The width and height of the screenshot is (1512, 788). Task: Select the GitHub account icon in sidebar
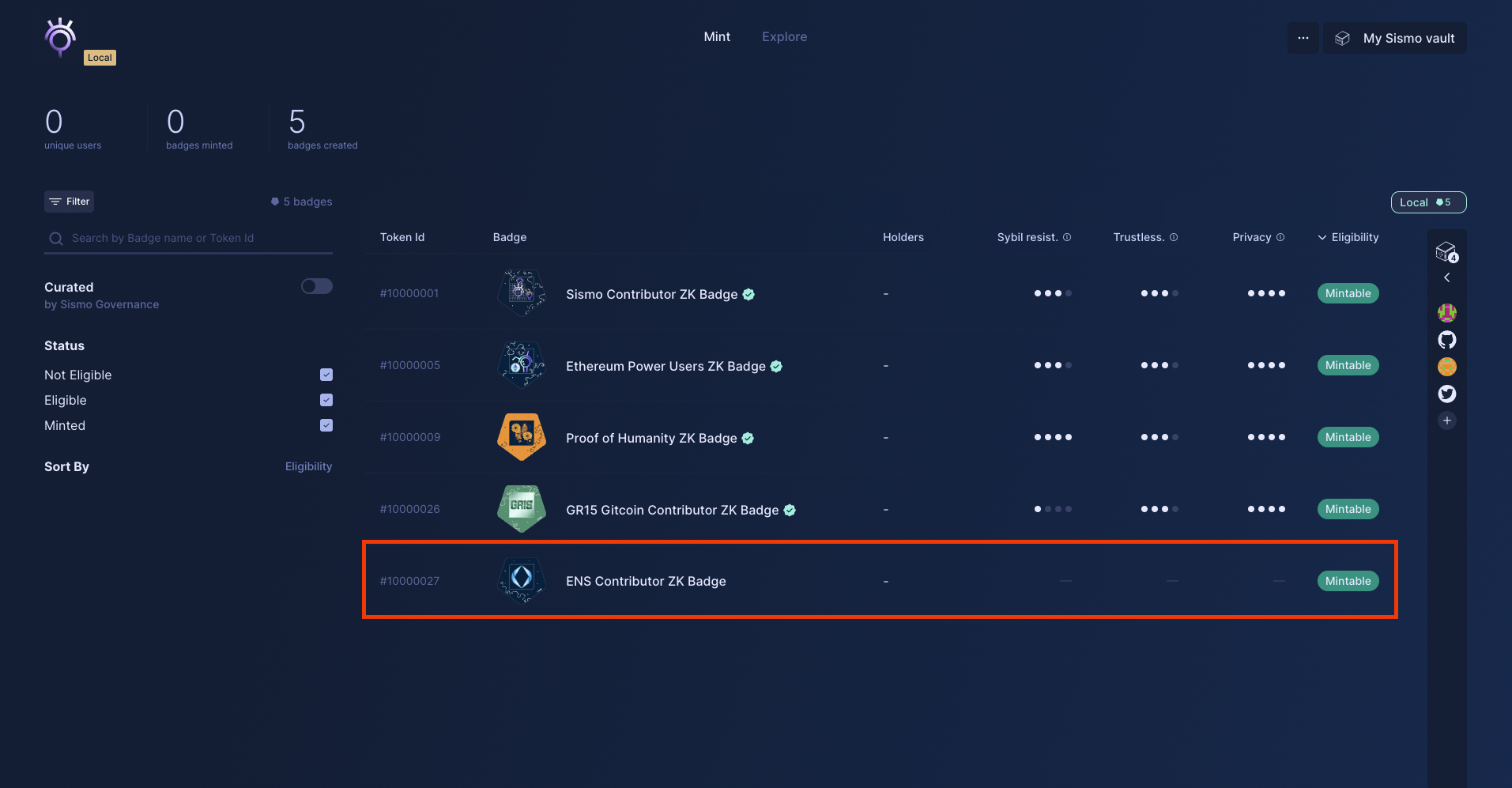[1447, 340]
